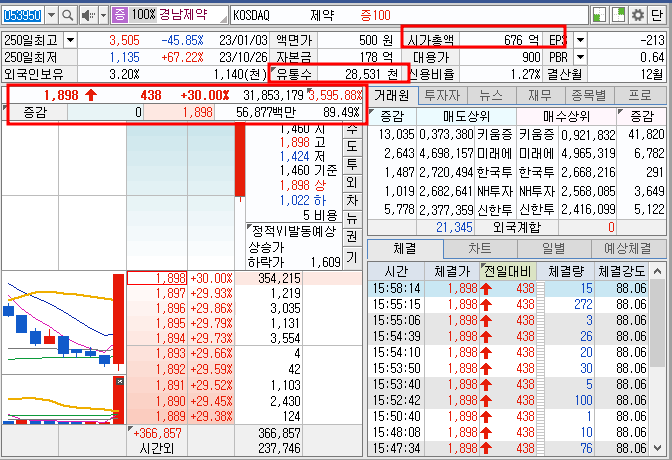672x460 pixels.
Task: Select the 15:55:15 trade row
Action: [509, 304]
